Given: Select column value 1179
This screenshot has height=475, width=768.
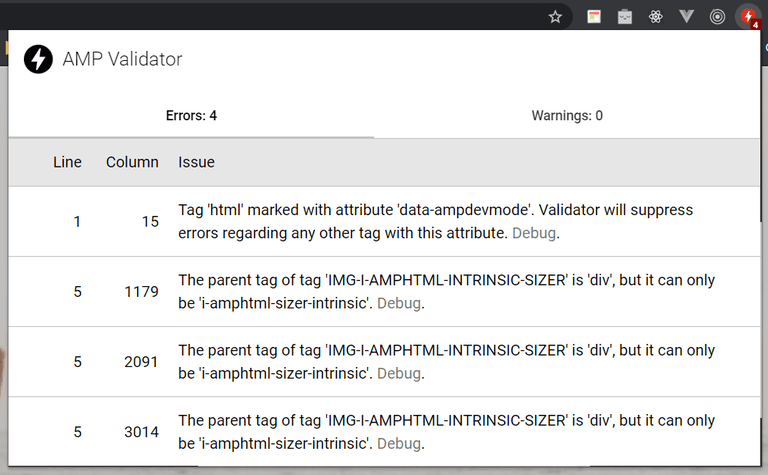Looking at the screenshot, I should [142, 292].
